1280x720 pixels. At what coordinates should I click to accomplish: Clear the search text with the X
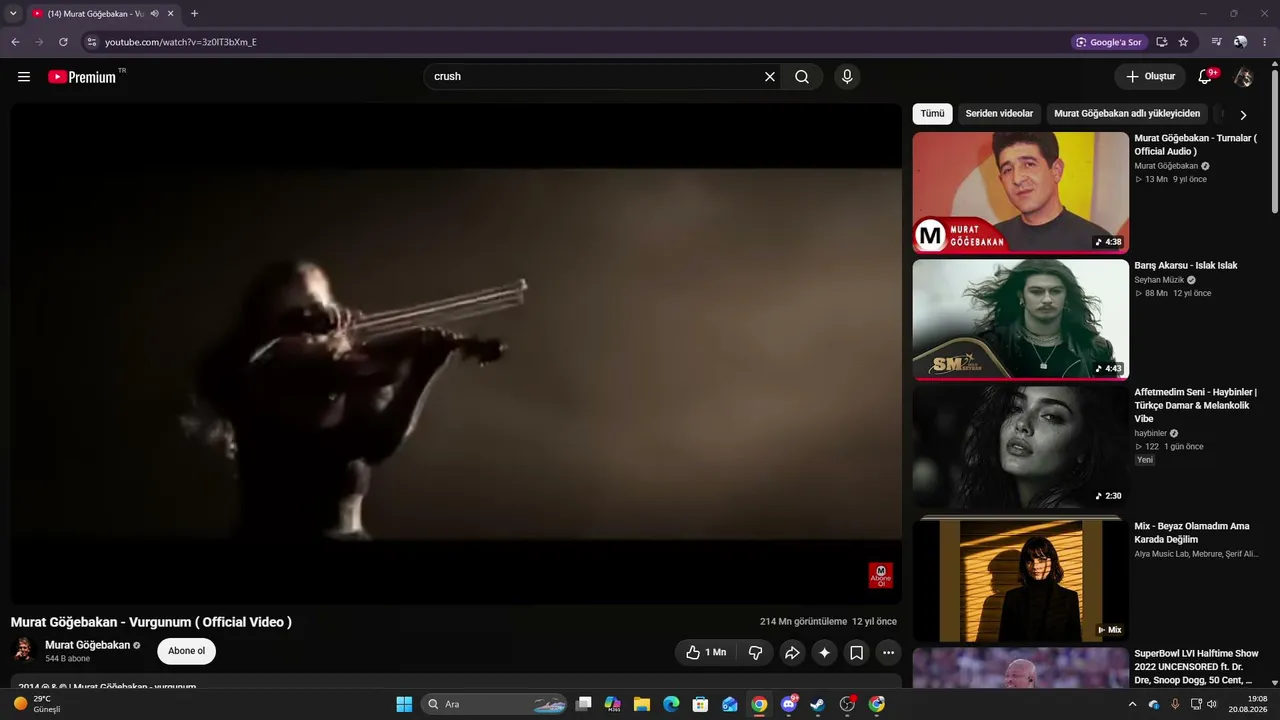click(x=770, y=77)
